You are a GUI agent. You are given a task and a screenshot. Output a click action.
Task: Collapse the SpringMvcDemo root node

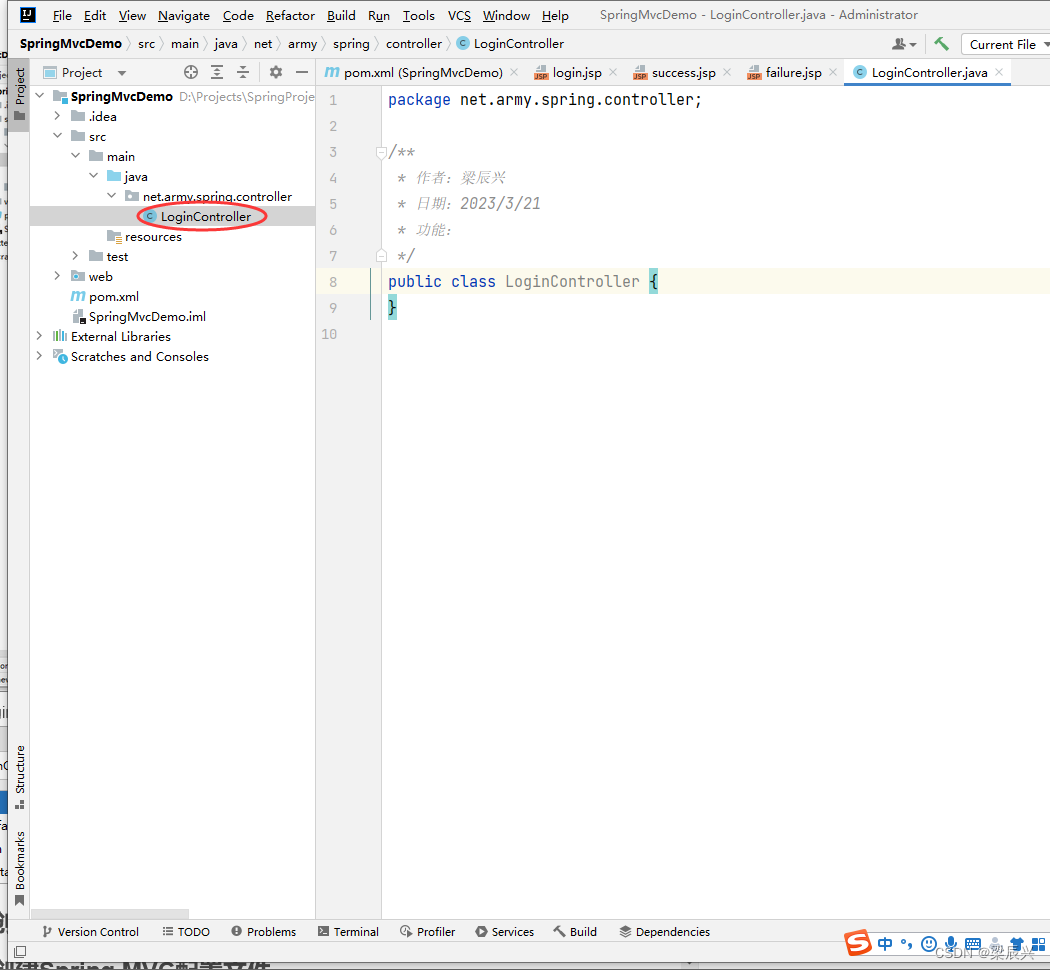(x=40, y=96)
